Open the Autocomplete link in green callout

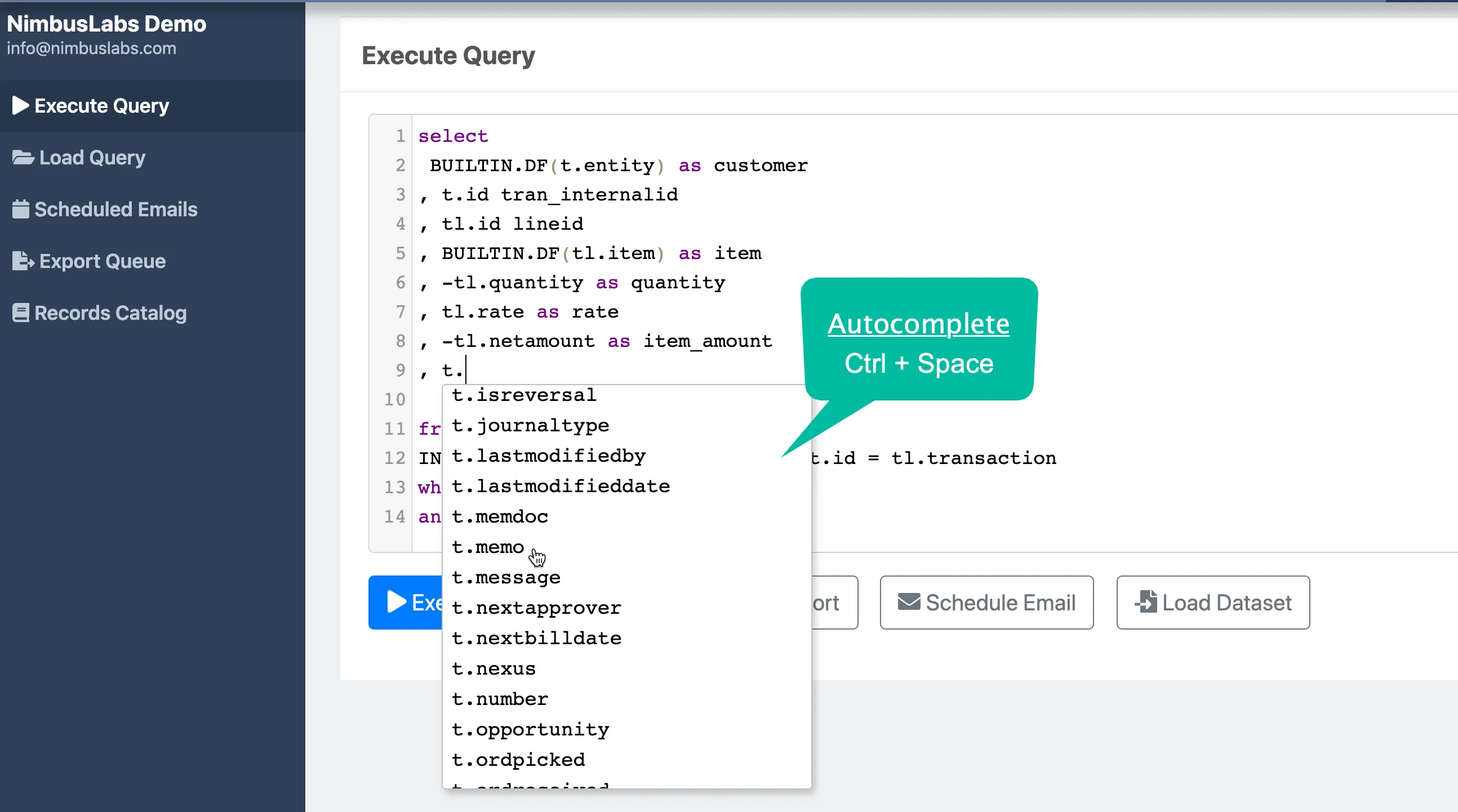(x=918, y=324)
